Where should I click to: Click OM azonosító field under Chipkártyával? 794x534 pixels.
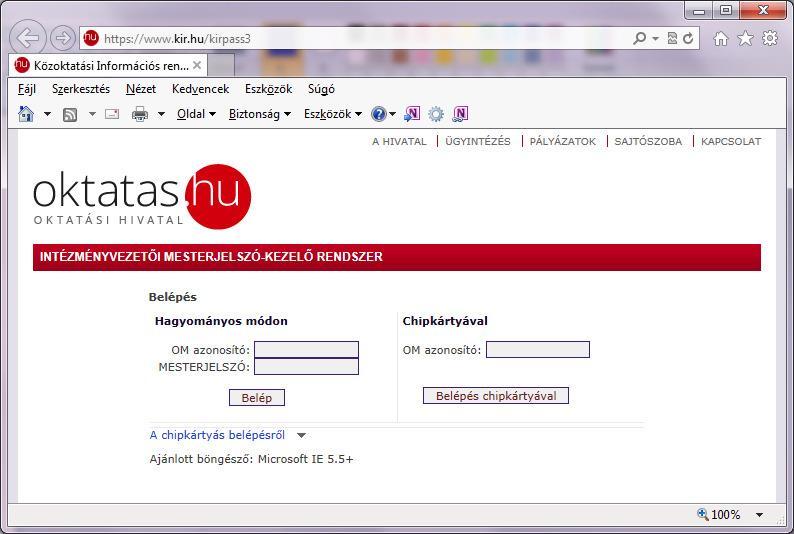coord(538,349)
